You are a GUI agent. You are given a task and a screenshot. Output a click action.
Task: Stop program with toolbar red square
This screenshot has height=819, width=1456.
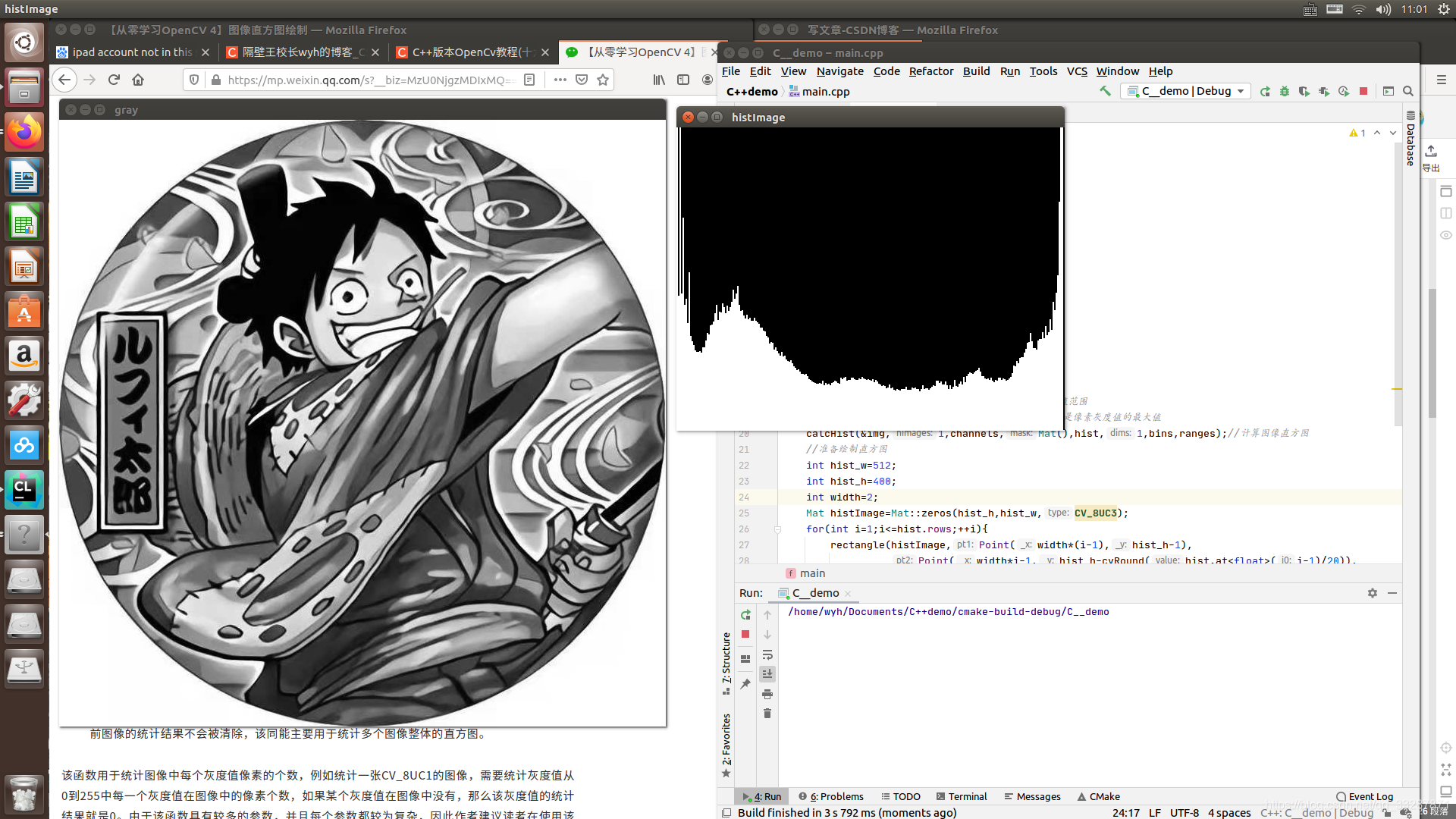[x=1363, y=91]
